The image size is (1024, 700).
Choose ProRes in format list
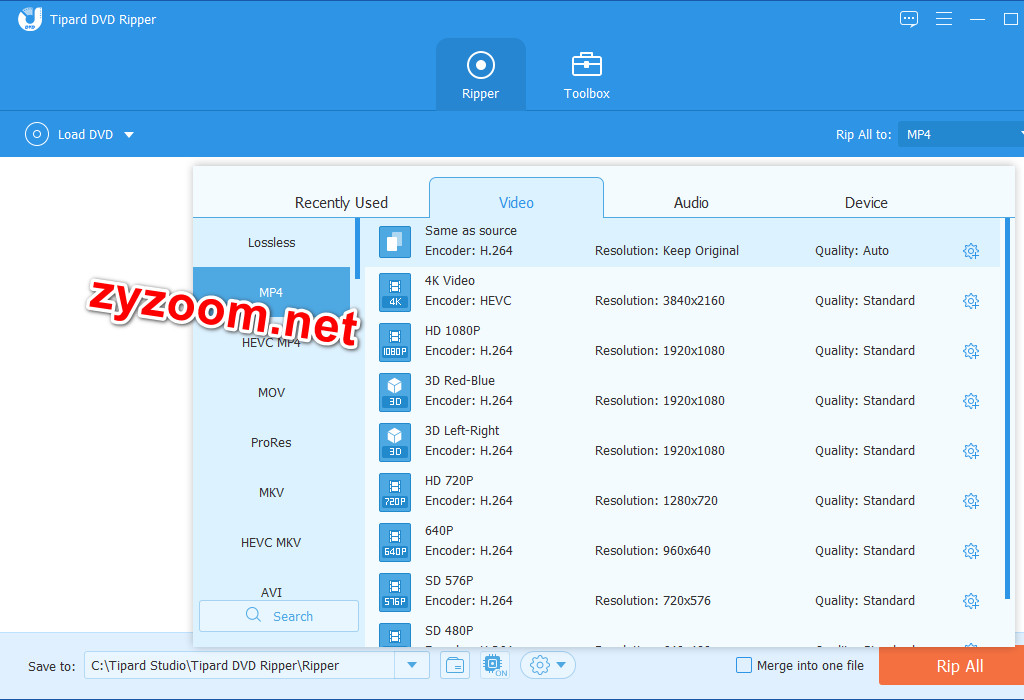[272, 442]
